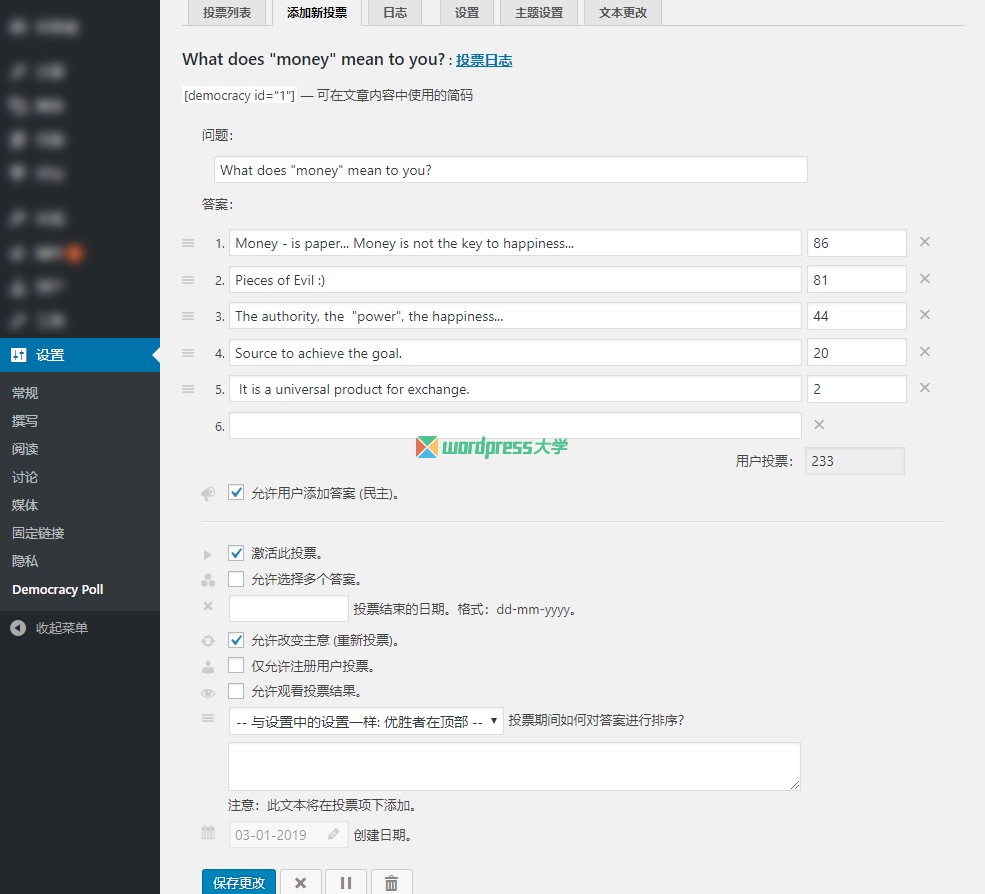Click the play icon beside 激活此投票
This screenshot has width=985, height=894.
[208, 555]
